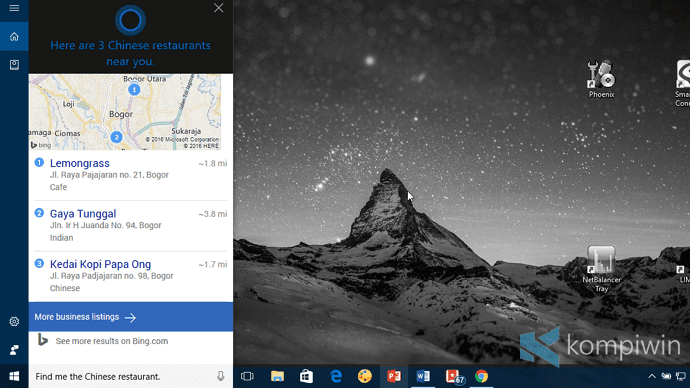690x388 pixels.
Task: Open File Explorer from the taskbar
Action: click(x=277, y=376)
